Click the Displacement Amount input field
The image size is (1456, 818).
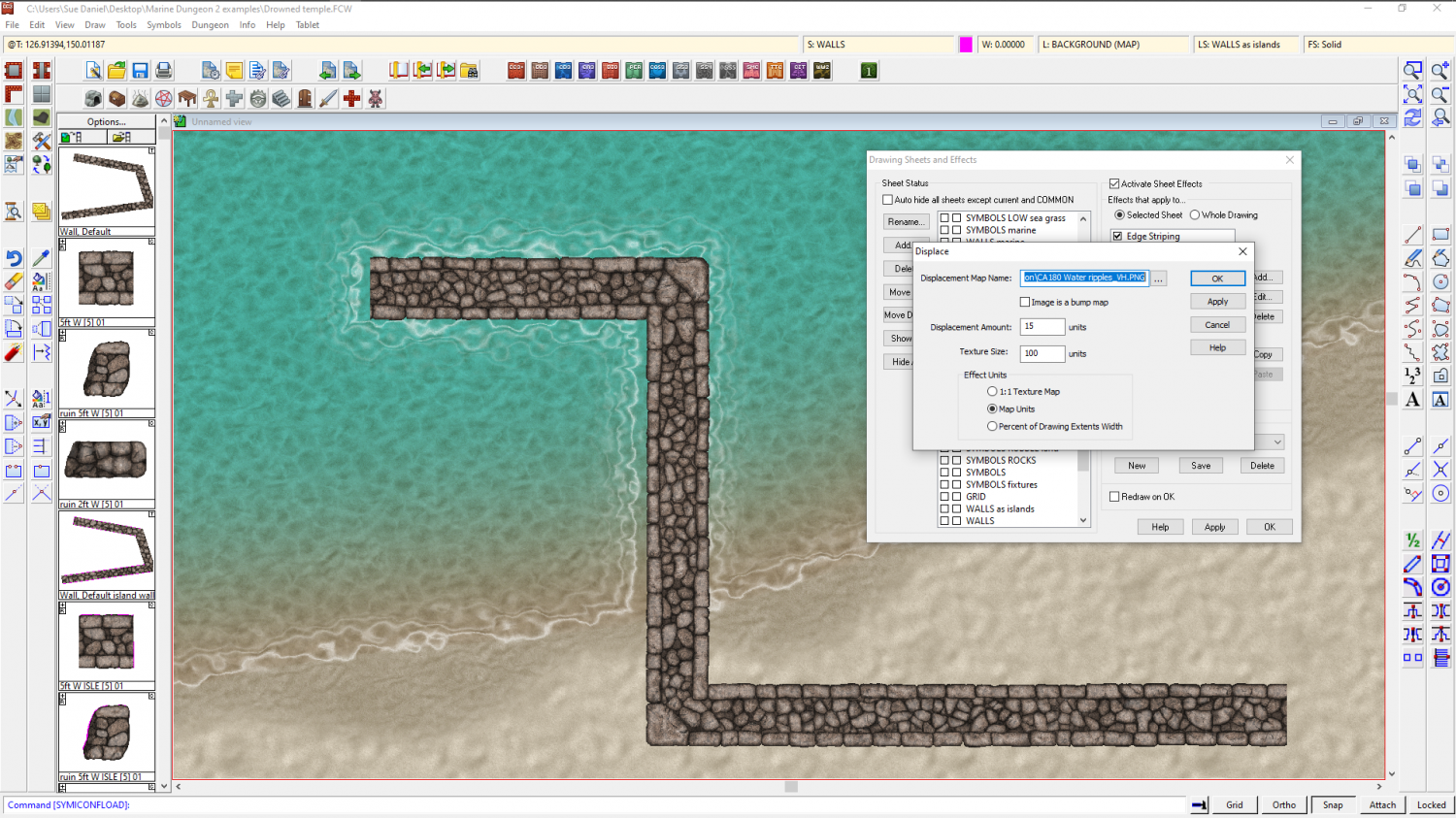[1042, 327]
